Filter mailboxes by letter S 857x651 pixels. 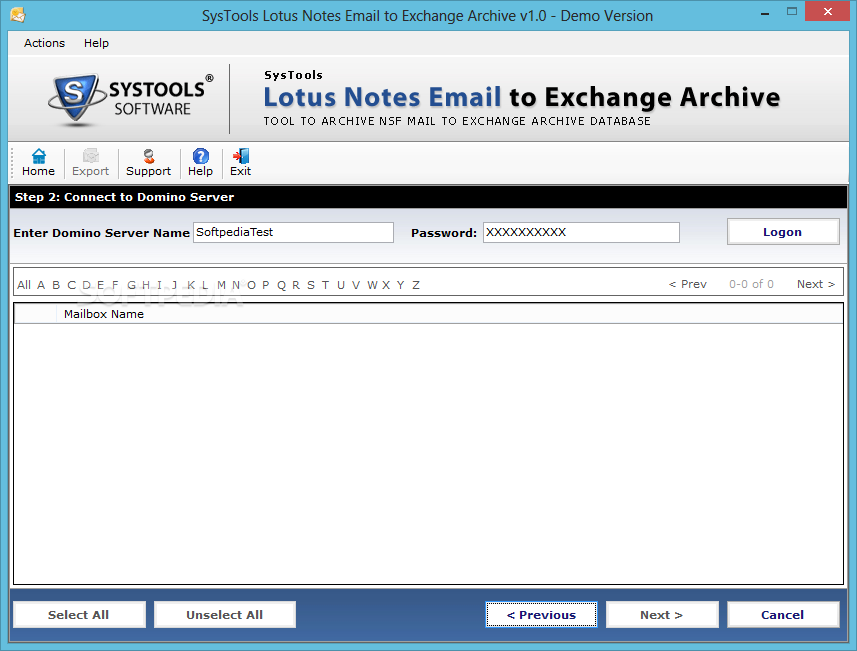[311, 285]
